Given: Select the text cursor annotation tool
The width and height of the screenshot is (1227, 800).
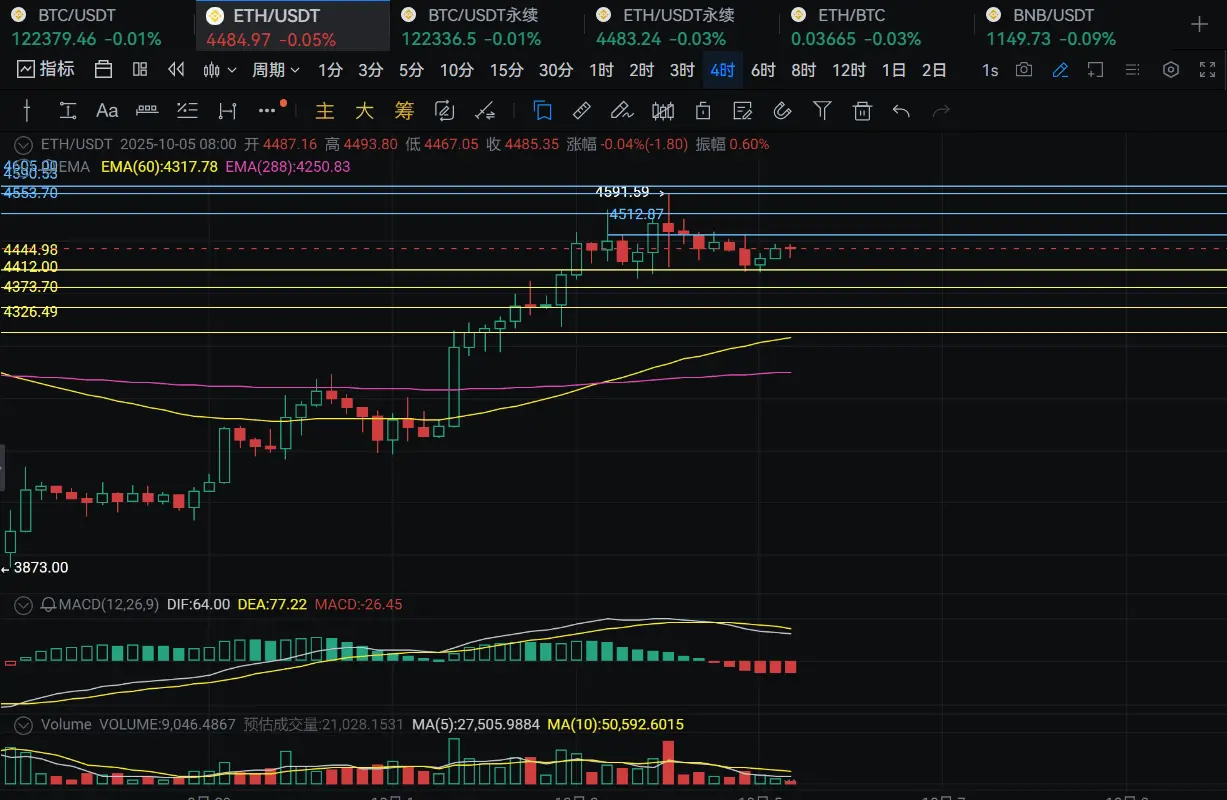Looking at the screenshot, I should [x=68, y=110].
